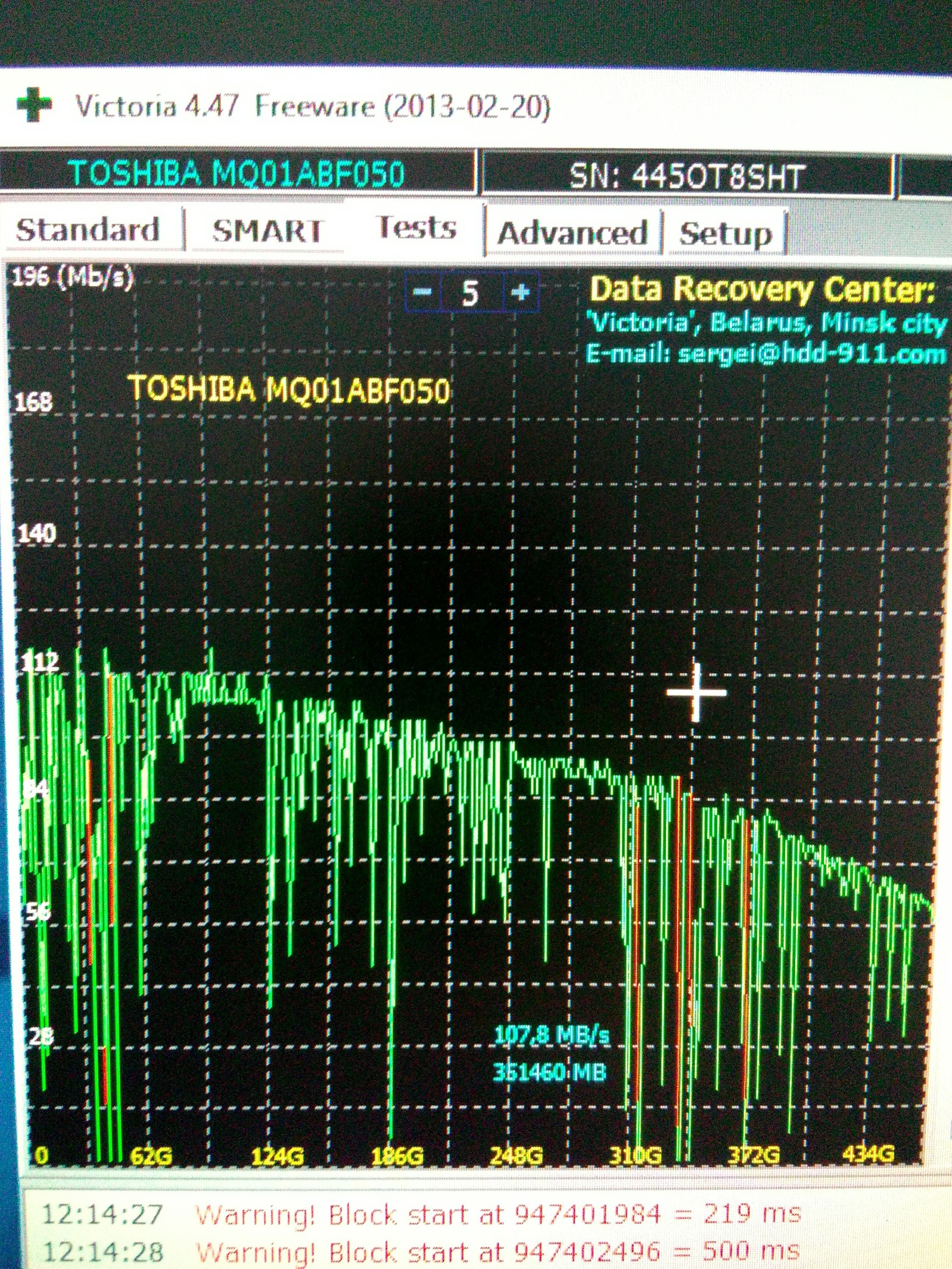Image resolution: width=952 pixels, height=1269 pixels.
Task: Click the serial number SN: 445OT8SHT field
Action: pos(687,176)
